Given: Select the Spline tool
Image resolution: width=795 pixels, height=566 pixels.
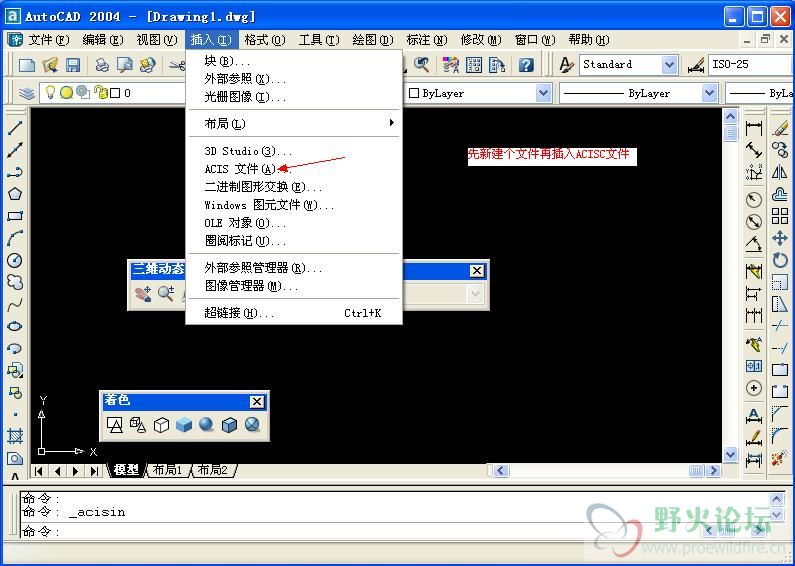Looking at the screenshot, I should [x=15, y=304].
